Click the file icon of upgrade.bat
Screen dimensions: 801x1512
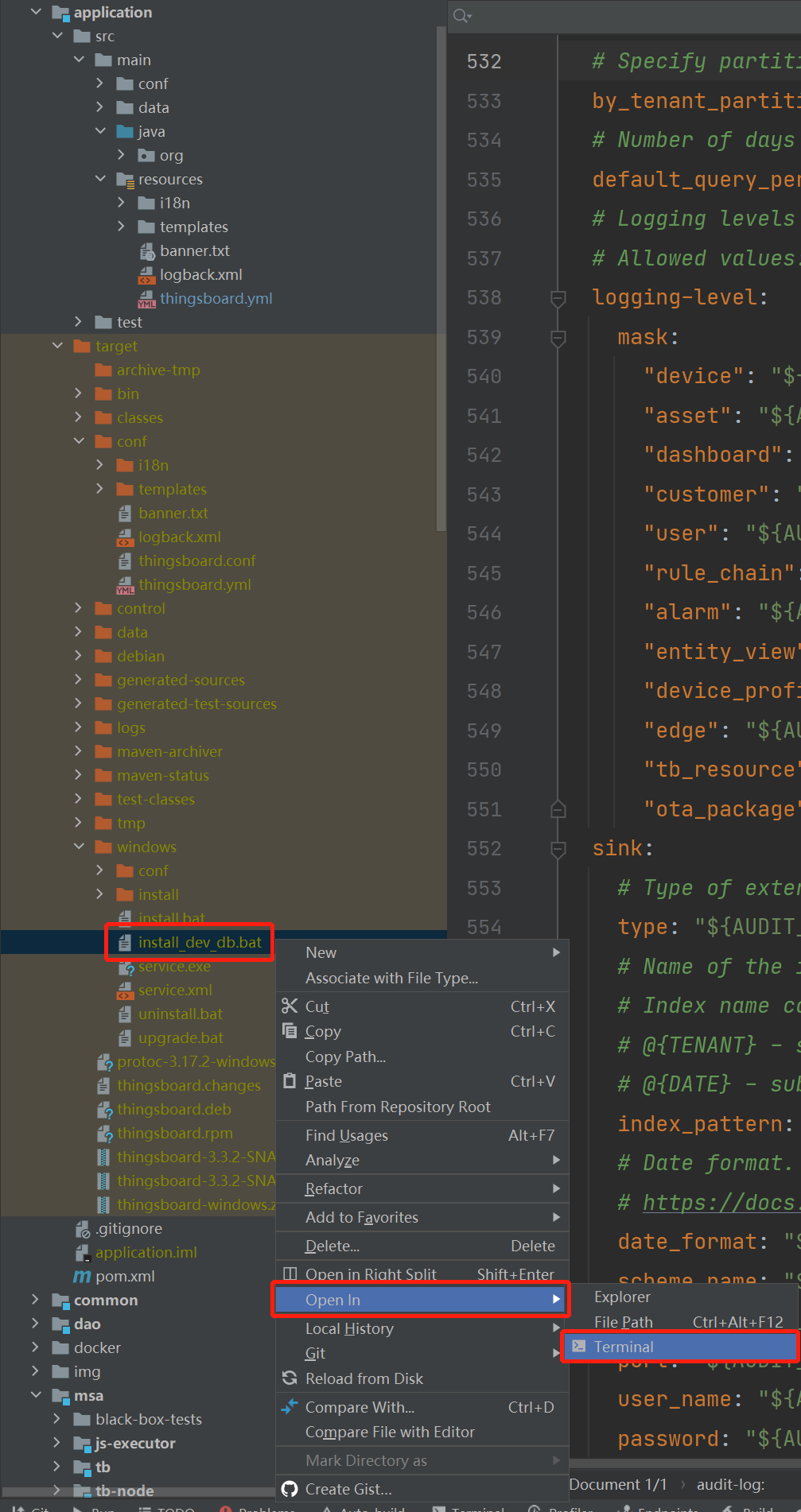coord(125,1037)
